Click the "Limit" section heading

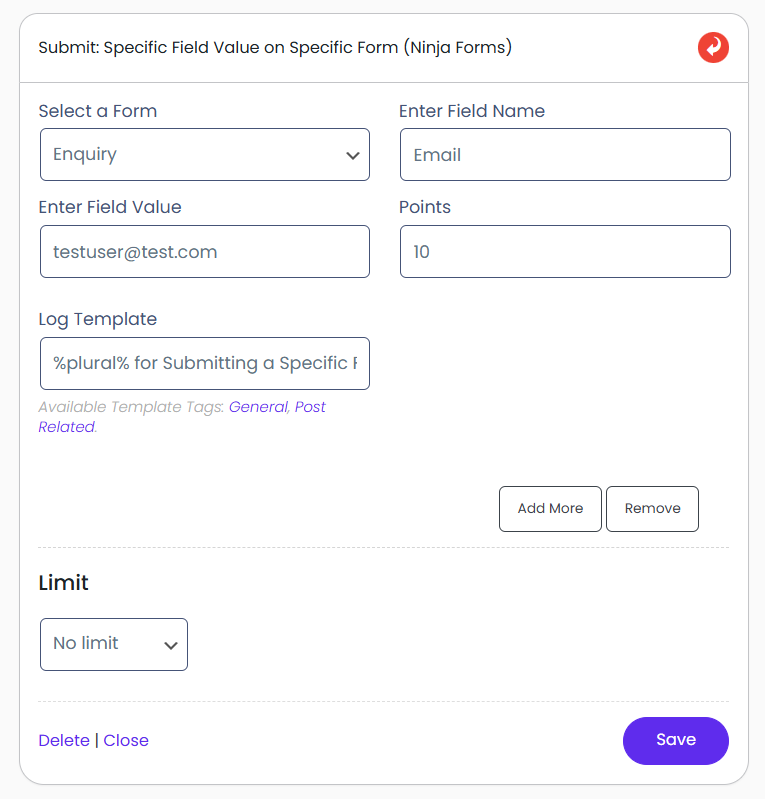[x=64, y=583]
